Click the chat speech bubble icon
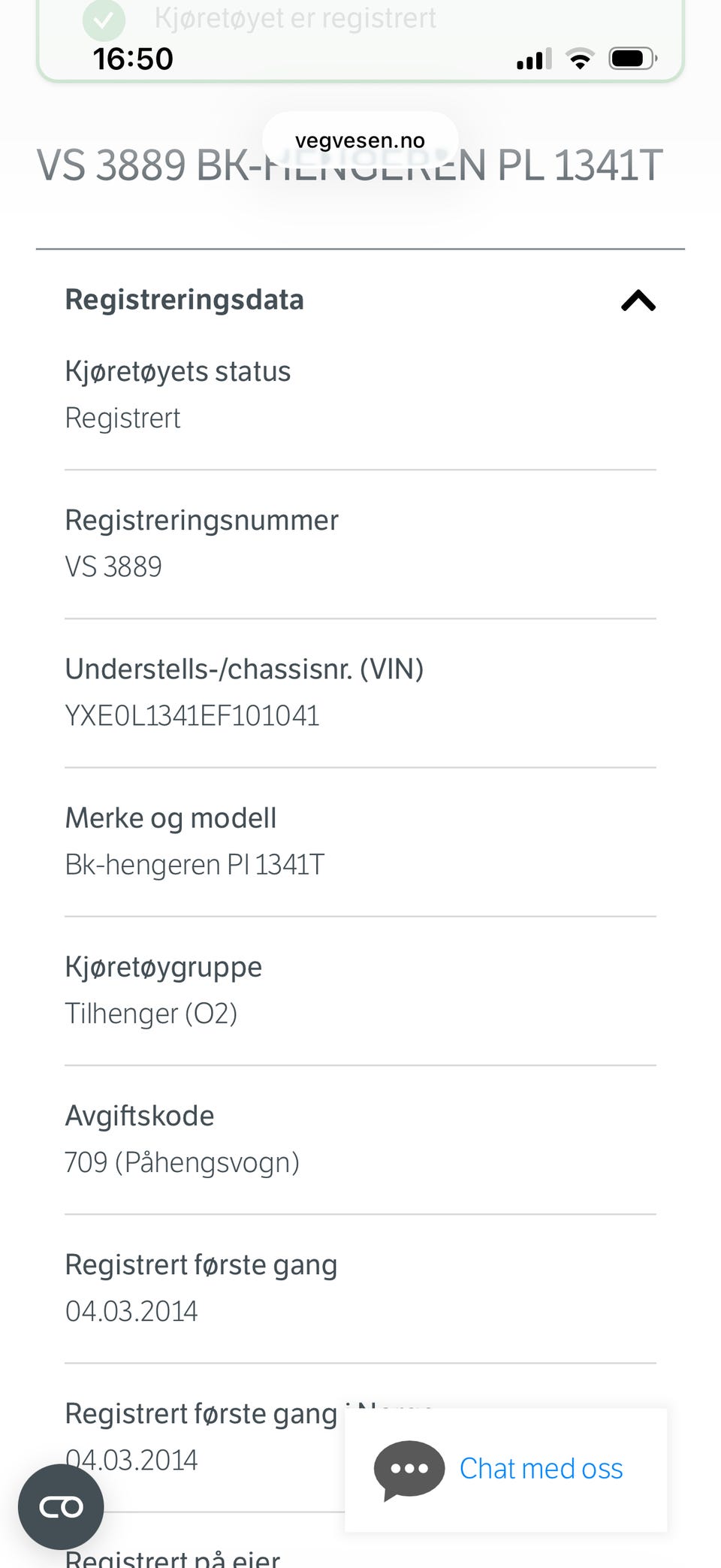 [x=409, y=1470]
